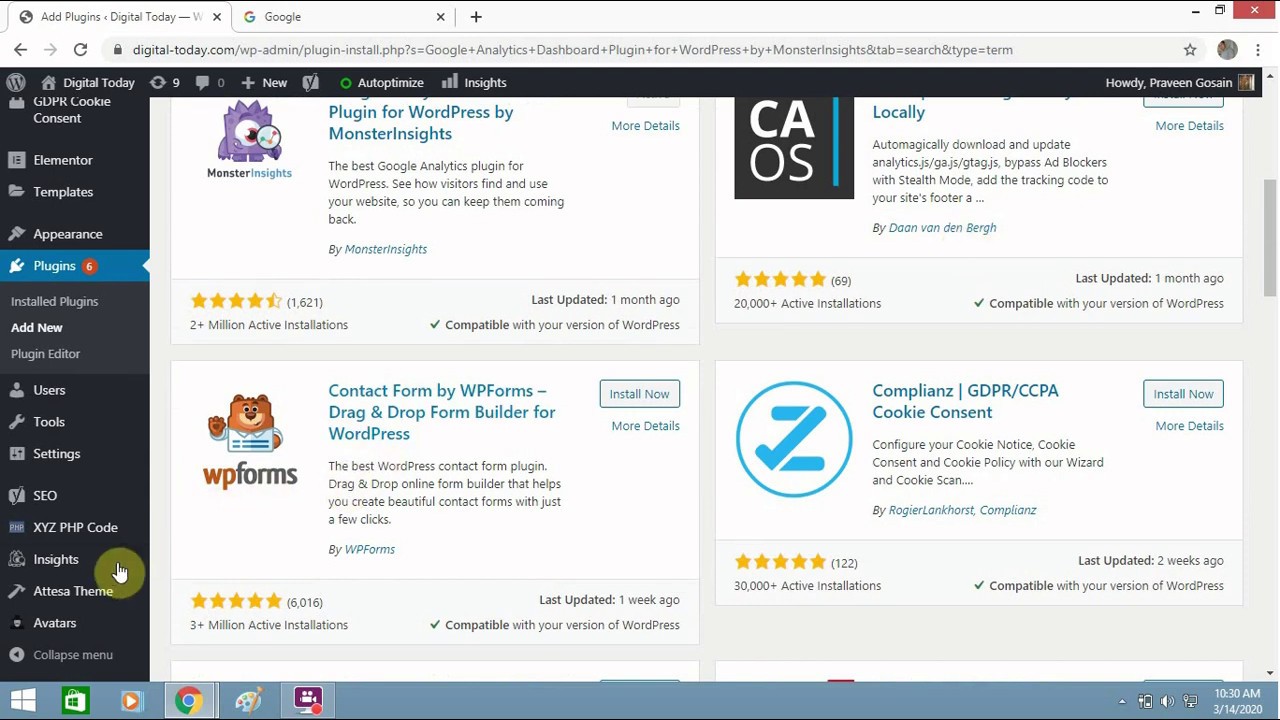Bookmark this page with star icon
The width and height of the screenshot is (1280, 720).
click(1190, 49)
